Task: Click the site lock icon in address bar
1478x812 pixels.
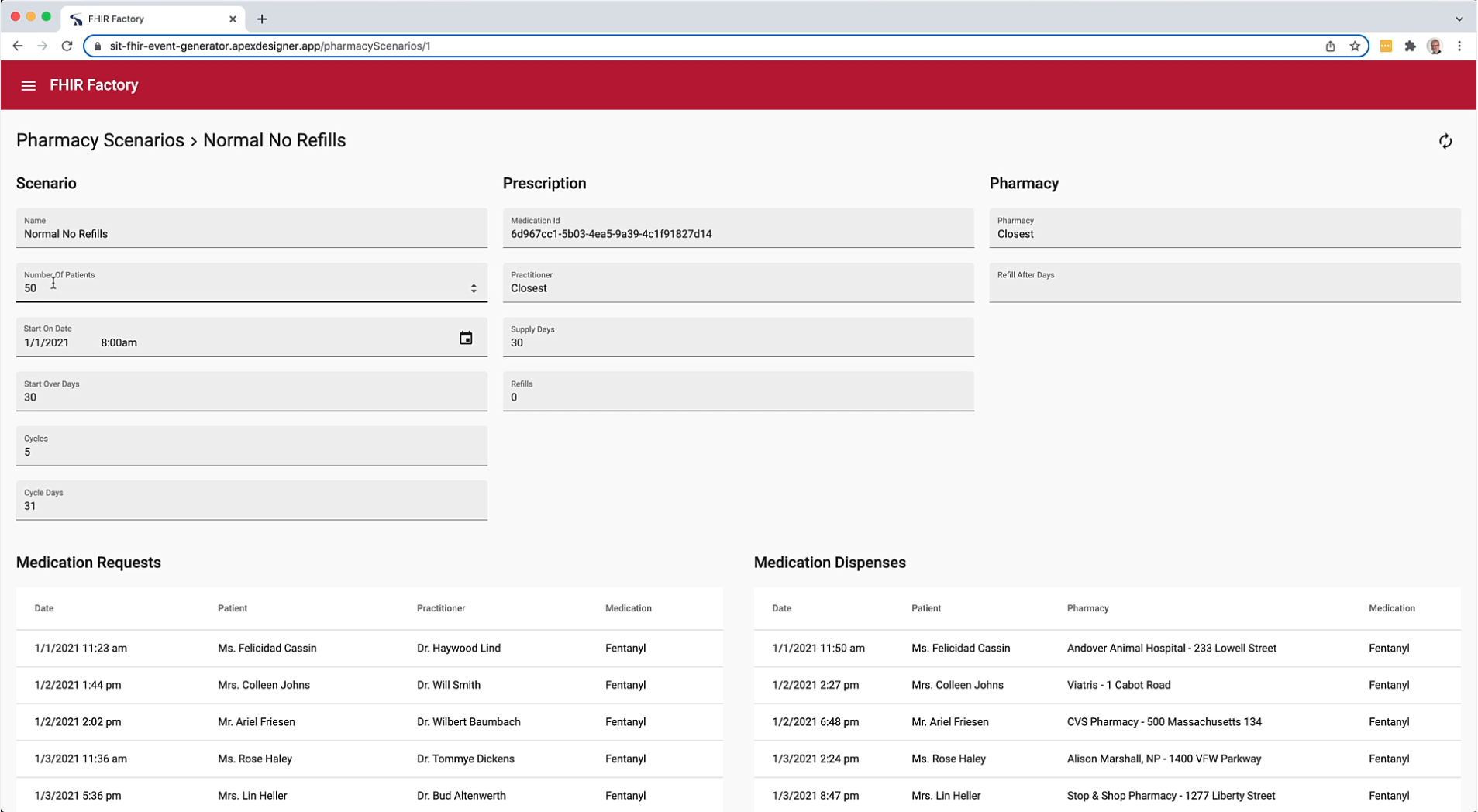Action: 97,46
